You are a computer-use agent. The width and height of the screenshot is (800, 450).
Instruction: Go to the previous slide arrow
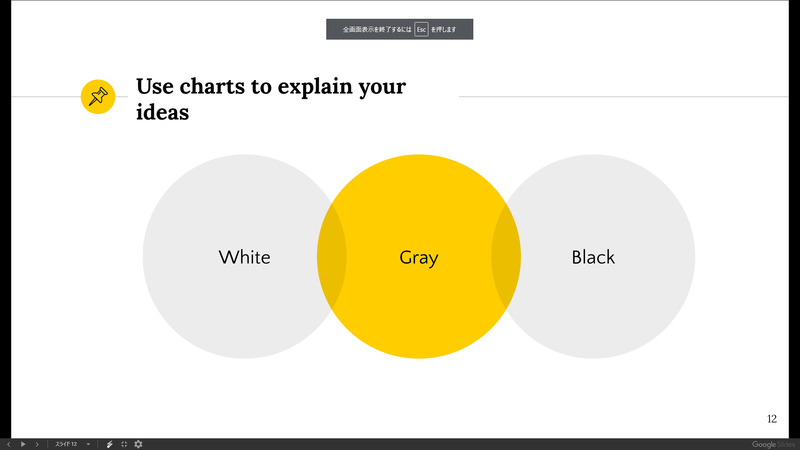tap(9, 444)
